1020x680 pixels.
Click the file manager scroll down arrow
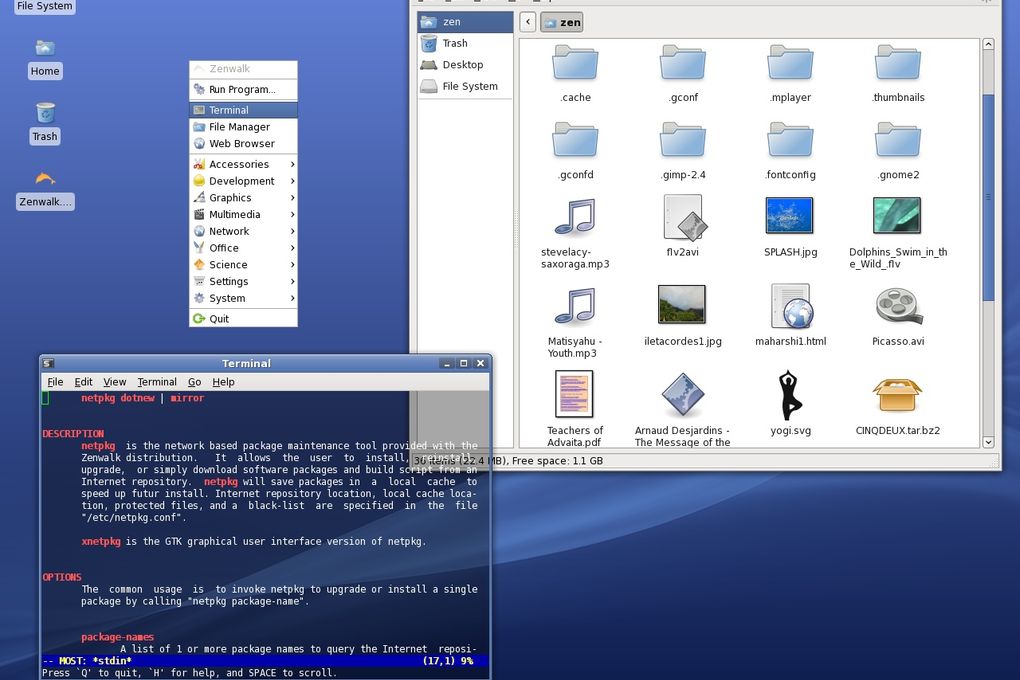pos(988,442)
